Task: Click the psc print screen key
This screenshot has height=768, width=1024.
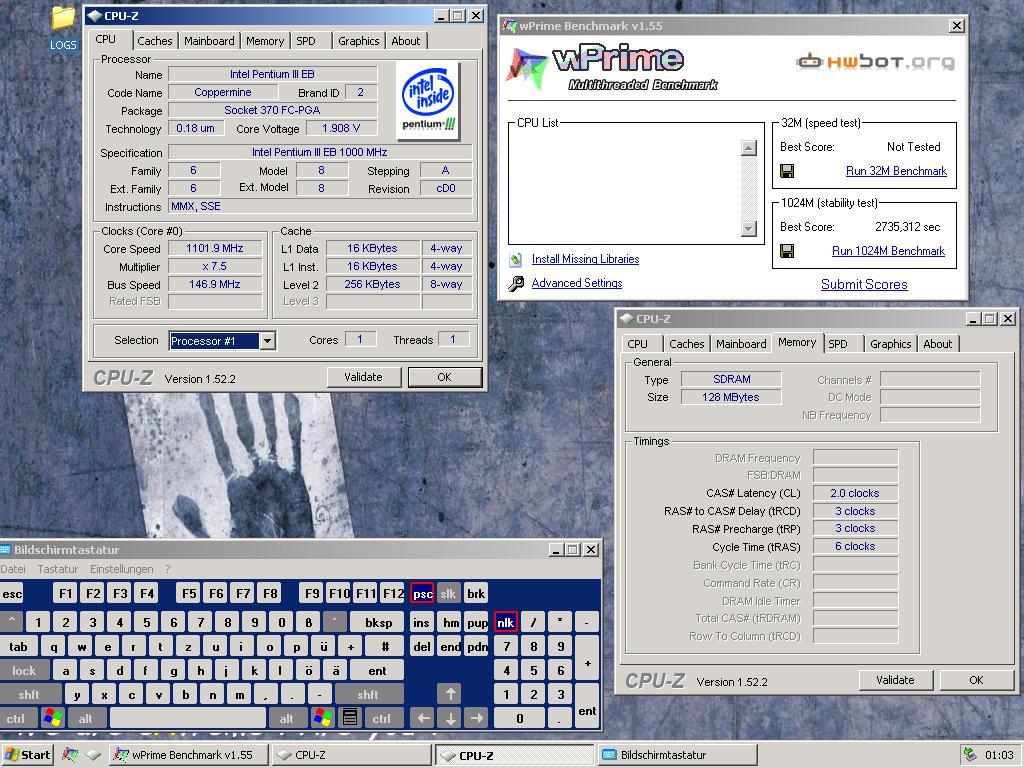Action: pyautogui.click(x=423, y=594)
